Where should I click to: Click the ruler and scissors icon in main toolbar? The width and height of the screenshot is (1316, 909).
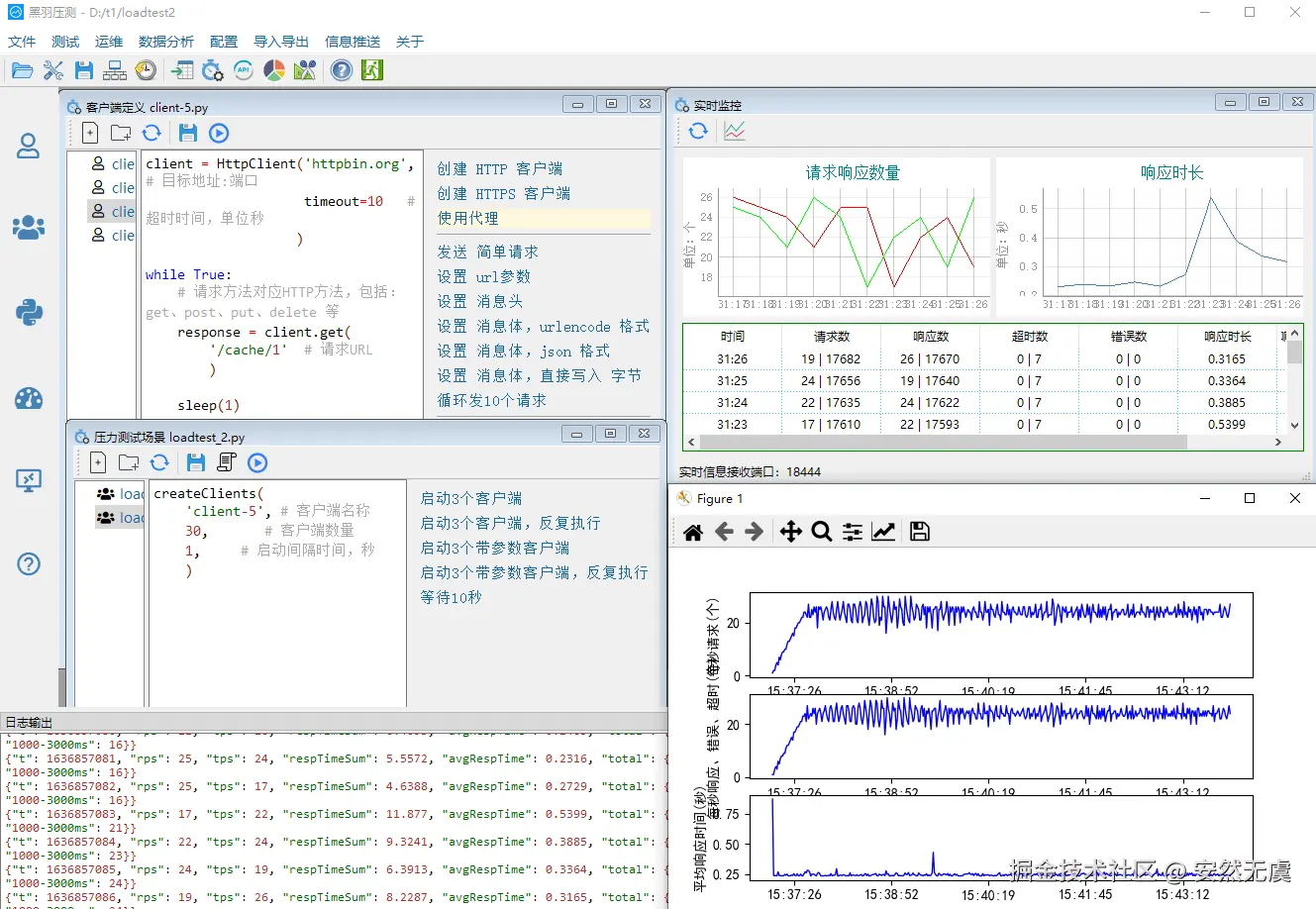(305, 70)
